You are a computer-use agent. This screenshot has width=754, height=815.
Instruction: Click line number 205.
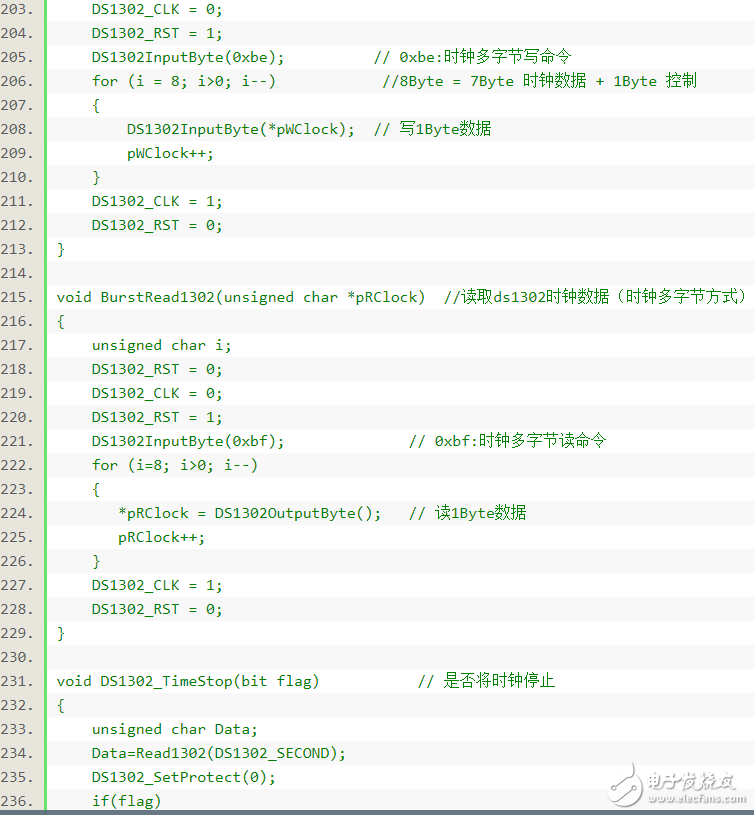[x=17, y=57]
